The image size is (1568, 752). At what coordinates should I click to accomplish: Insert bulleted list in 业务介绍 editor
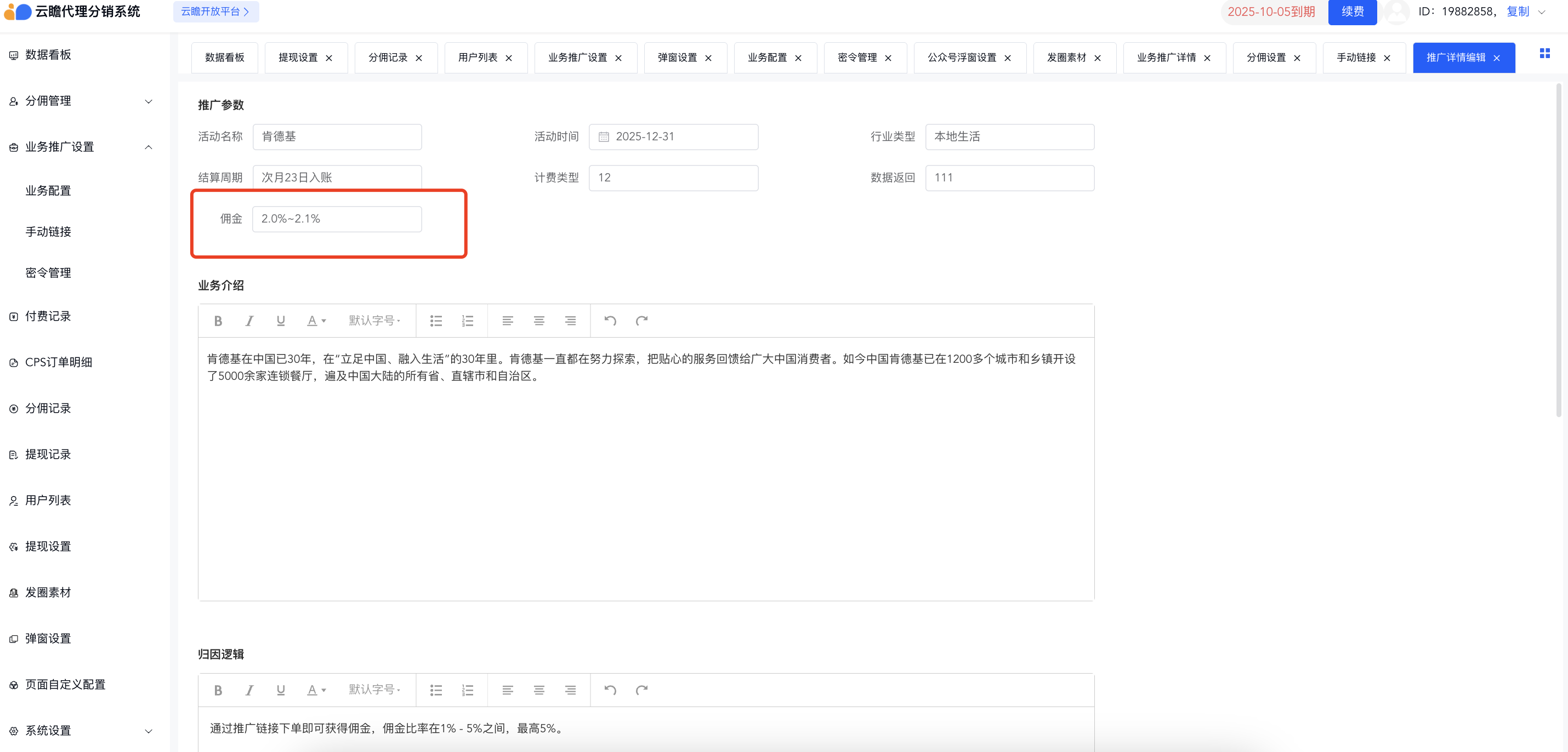(x=436, y=321)
